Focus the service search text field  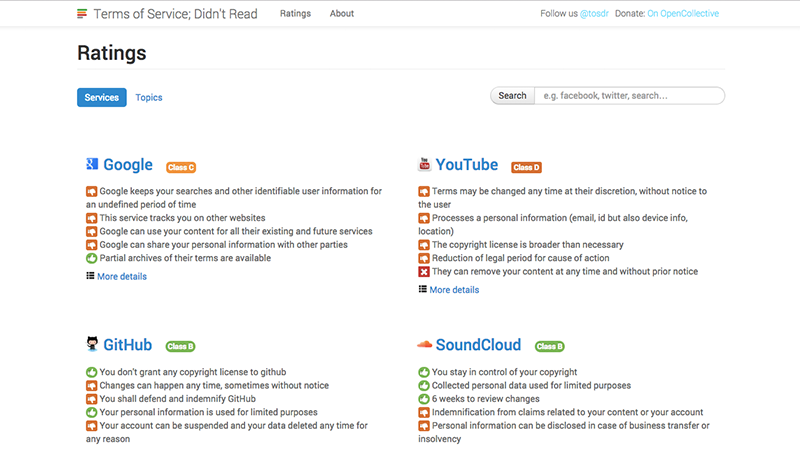[628, 96]
